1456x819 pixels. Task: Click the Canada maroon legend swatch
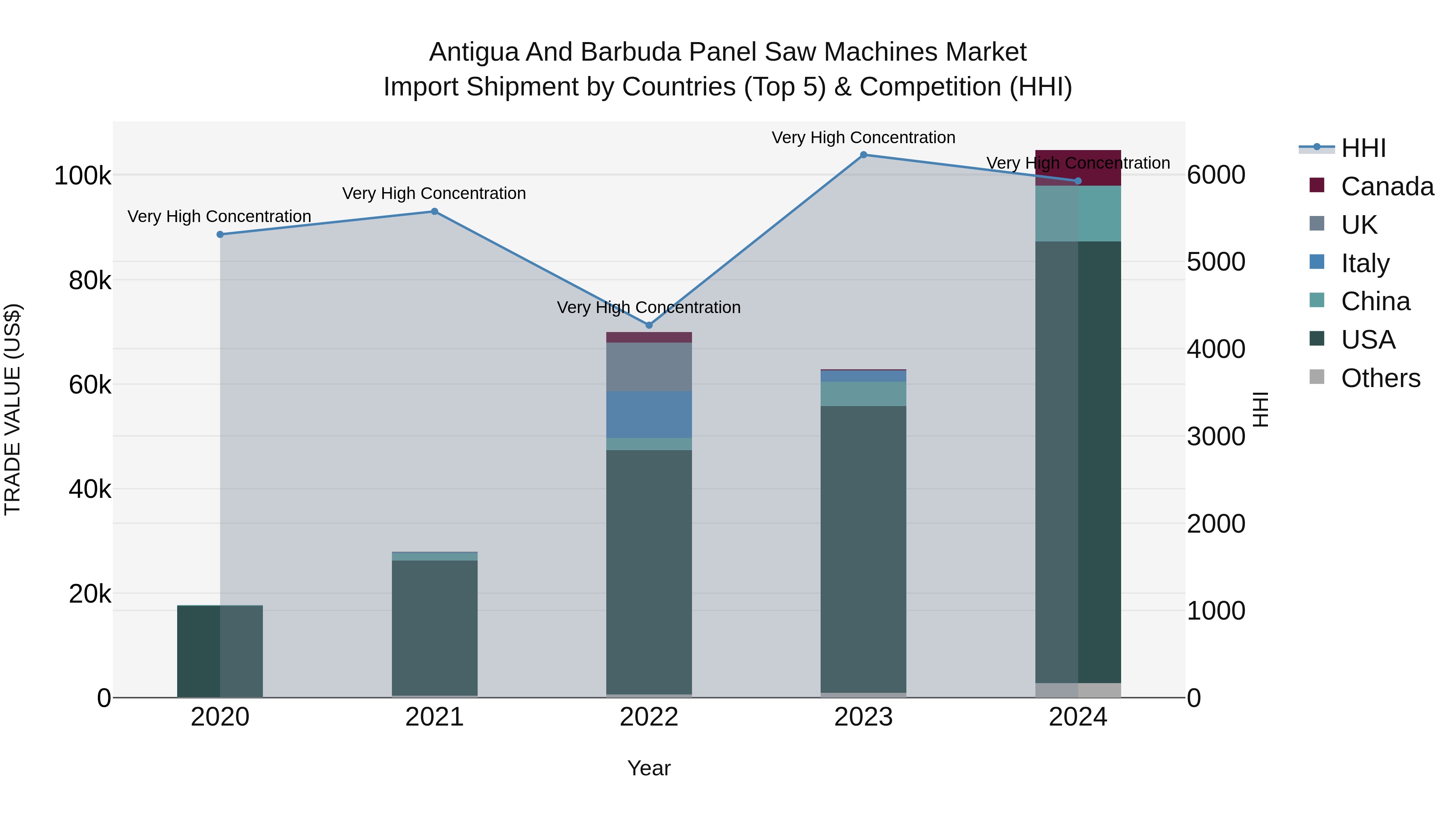click(1317, 185)
